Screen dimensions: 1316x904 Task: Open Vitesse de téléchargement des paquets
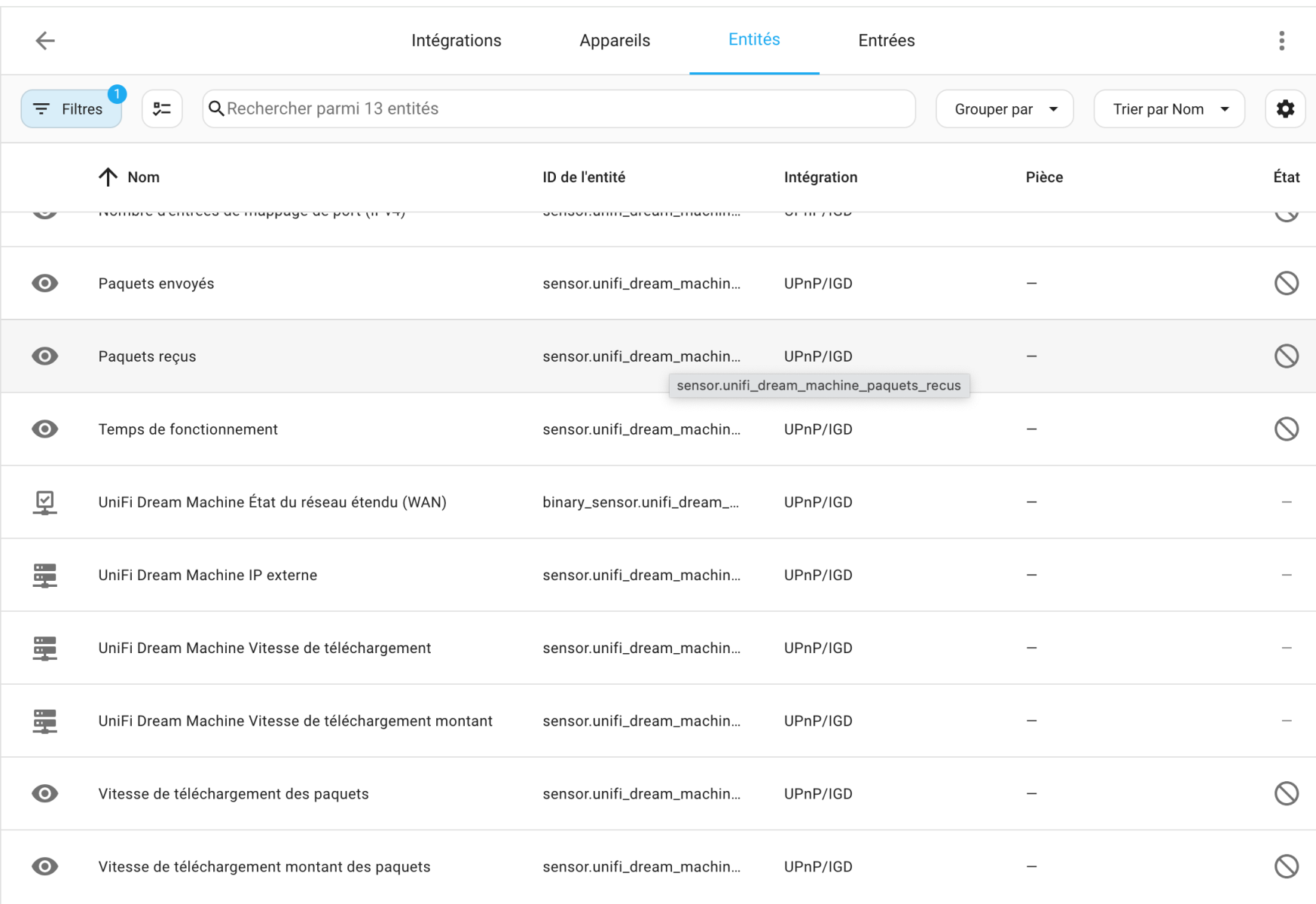pyautogui.click(x=234, y=794)
